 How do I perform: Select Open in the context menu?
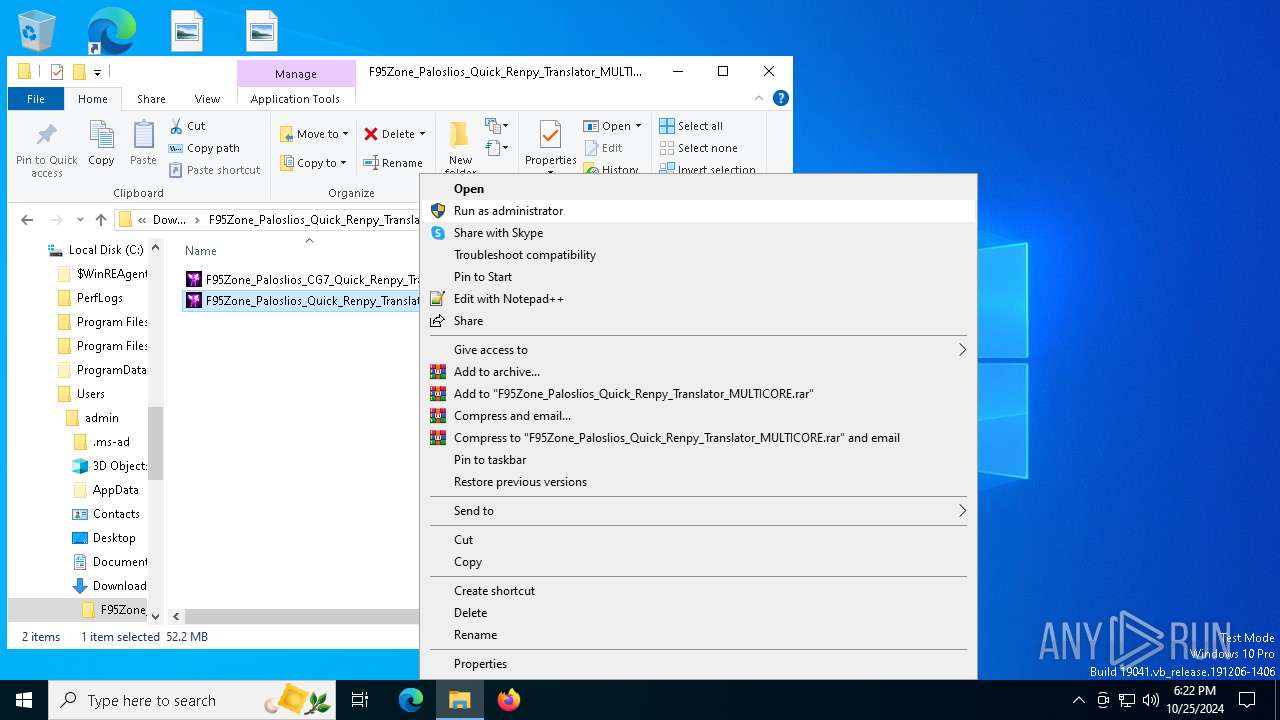tap(698, 189)
